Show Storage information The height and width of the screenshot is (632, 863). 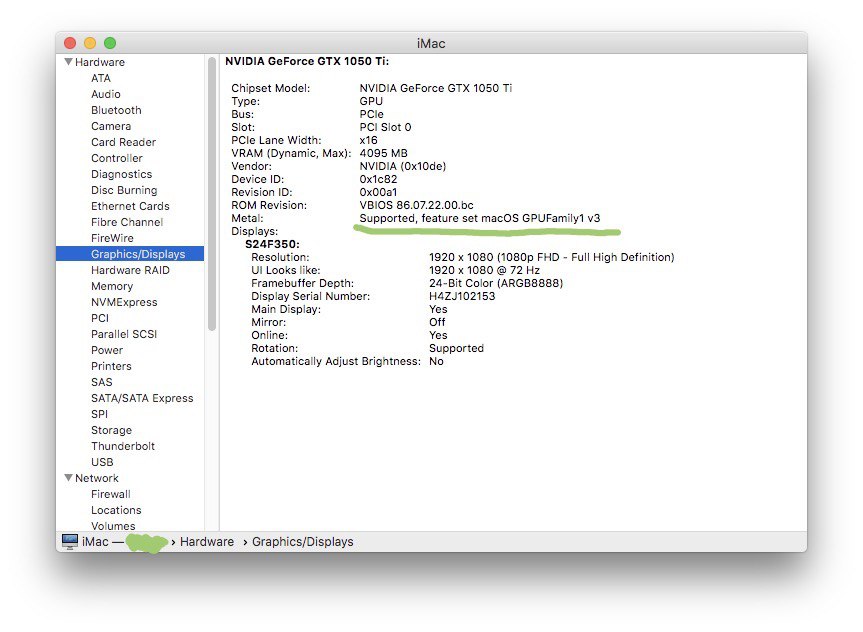coord(111,429)
